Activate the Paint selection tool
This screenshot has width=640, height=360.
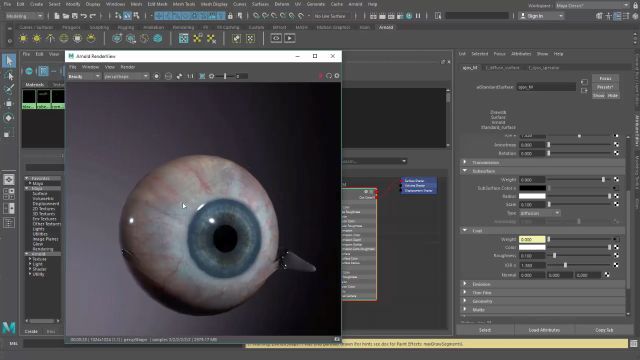(x=9, y=89)
